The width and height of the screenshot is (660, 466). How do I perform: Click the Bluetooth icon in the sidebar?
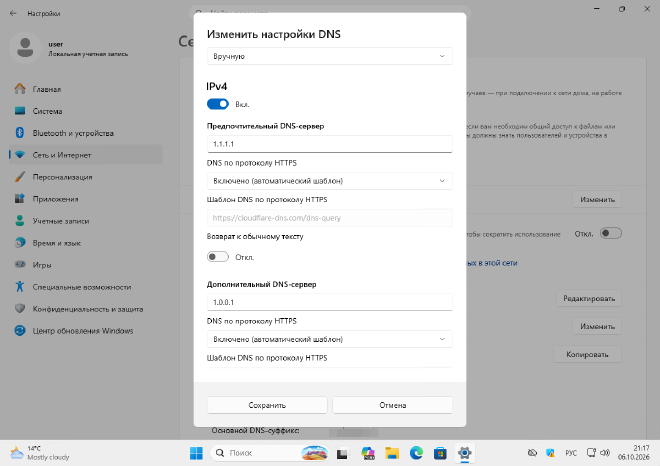click(20, 133)
